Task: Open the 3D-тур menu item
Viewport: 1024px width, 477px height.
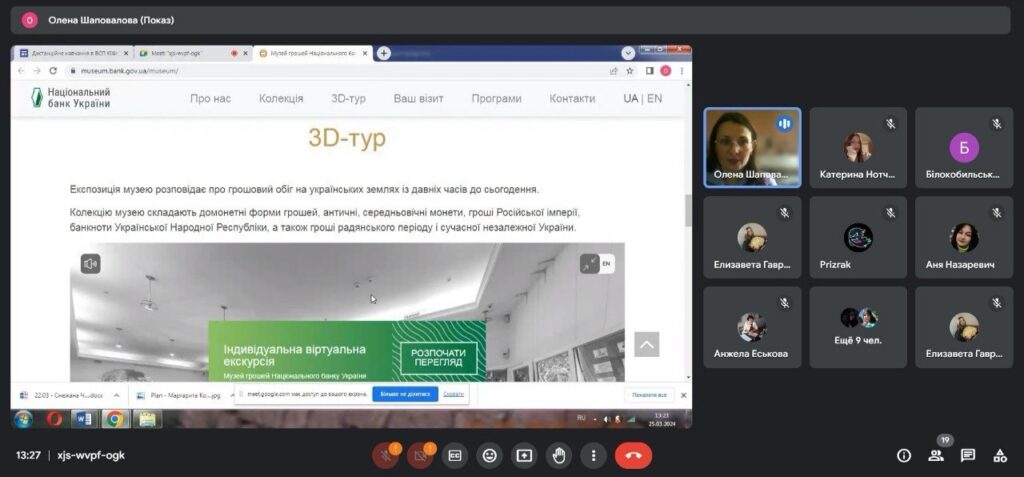Action: pyautogui.click(x=348, y=99)
